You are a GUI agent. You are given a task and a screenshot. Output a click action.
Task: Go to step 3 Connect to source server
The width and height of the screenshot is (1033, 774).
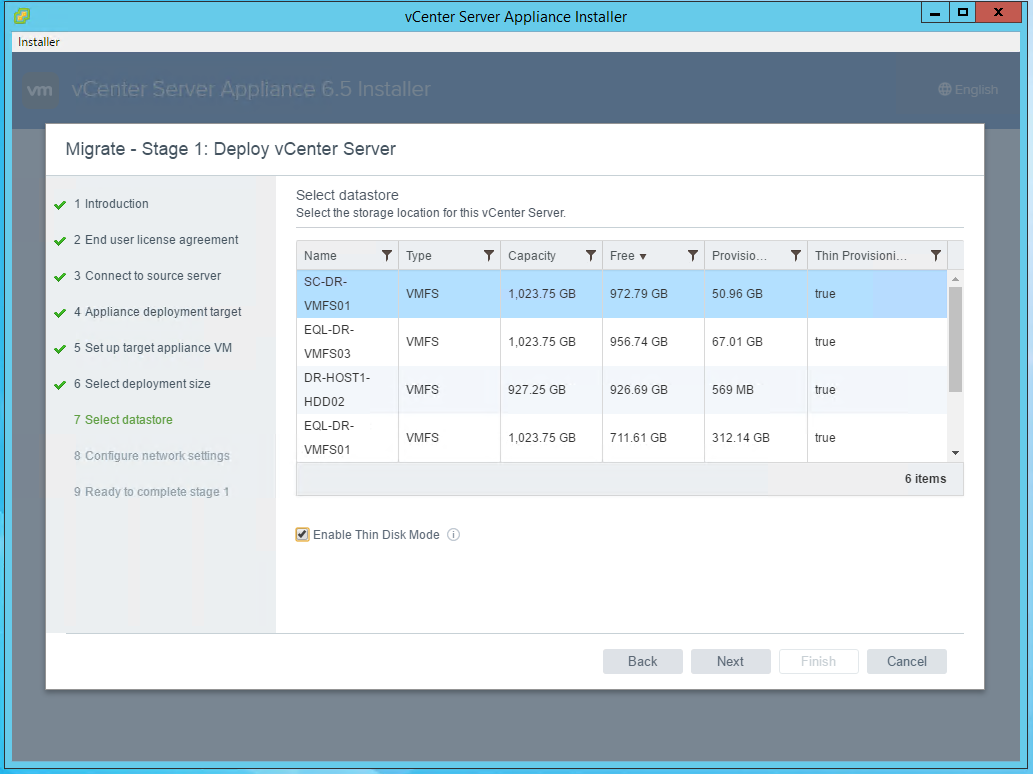point(147,276)
